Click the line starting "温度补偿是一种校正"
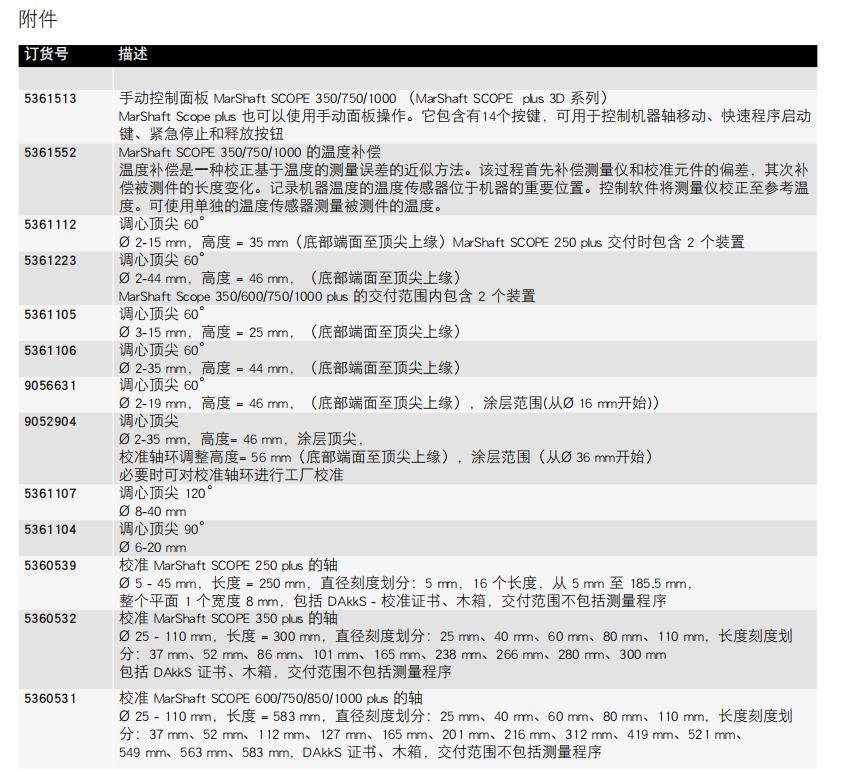The image size is (848, 769). (463, 170)
